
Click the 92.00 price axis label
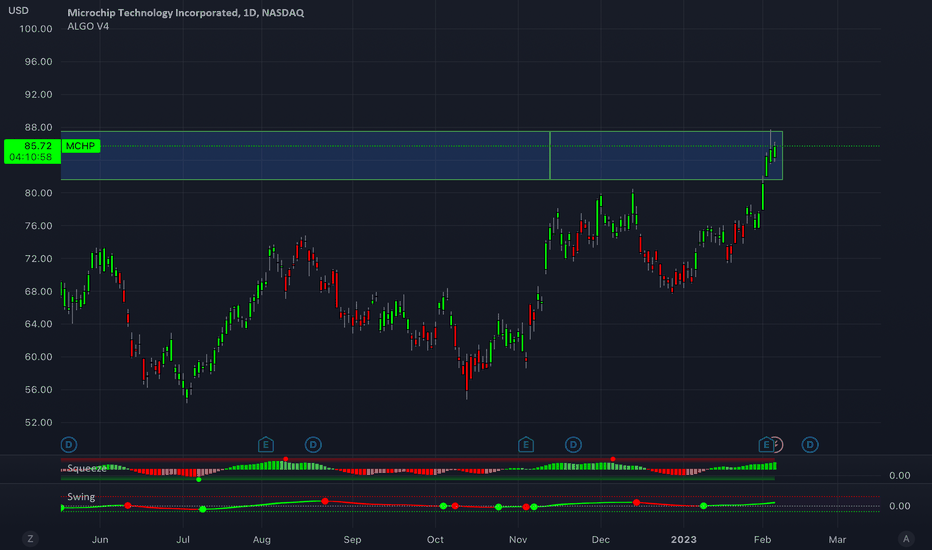[39, 95]
